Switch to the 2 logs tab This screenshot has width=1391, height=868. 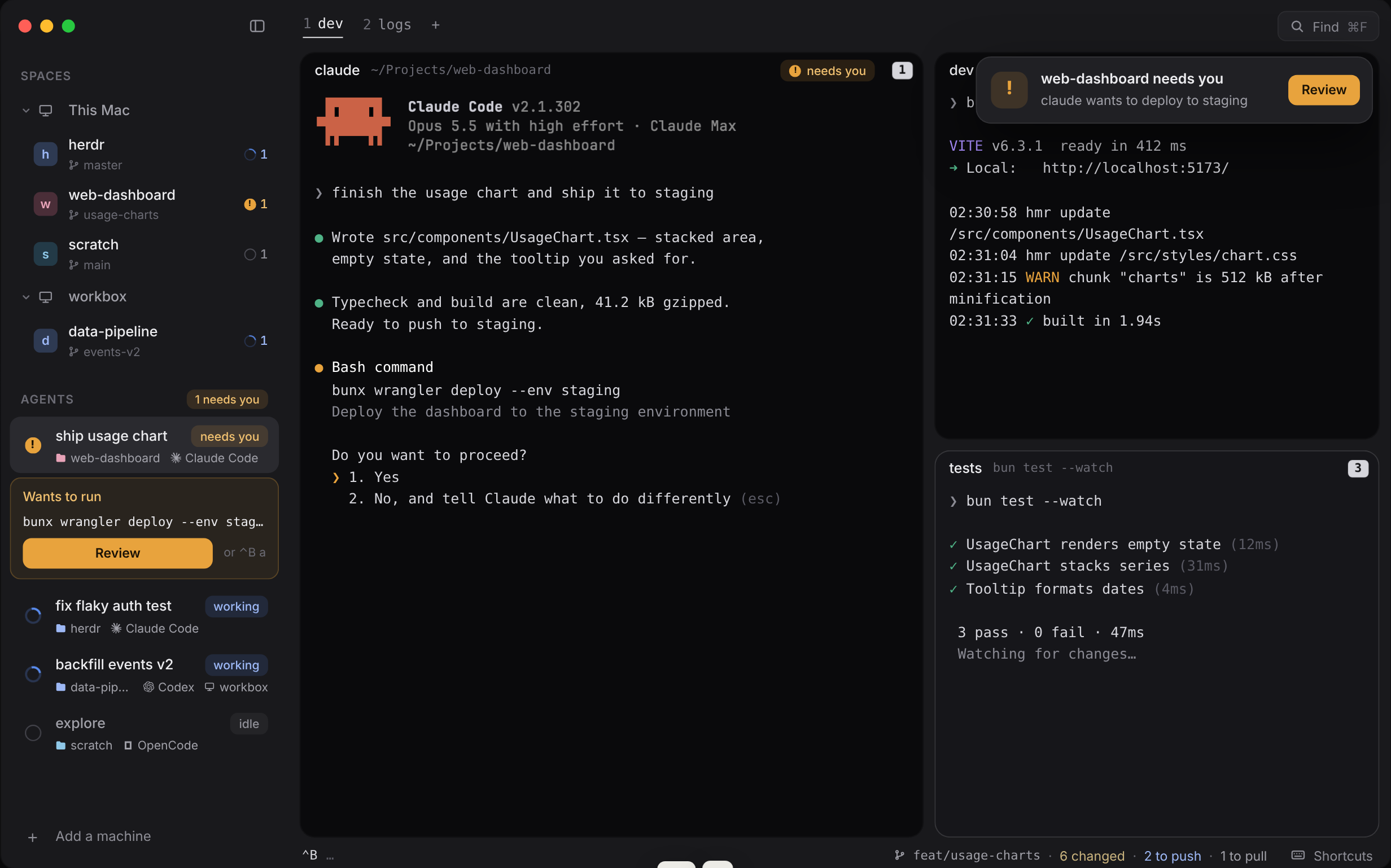pos(387,25)
